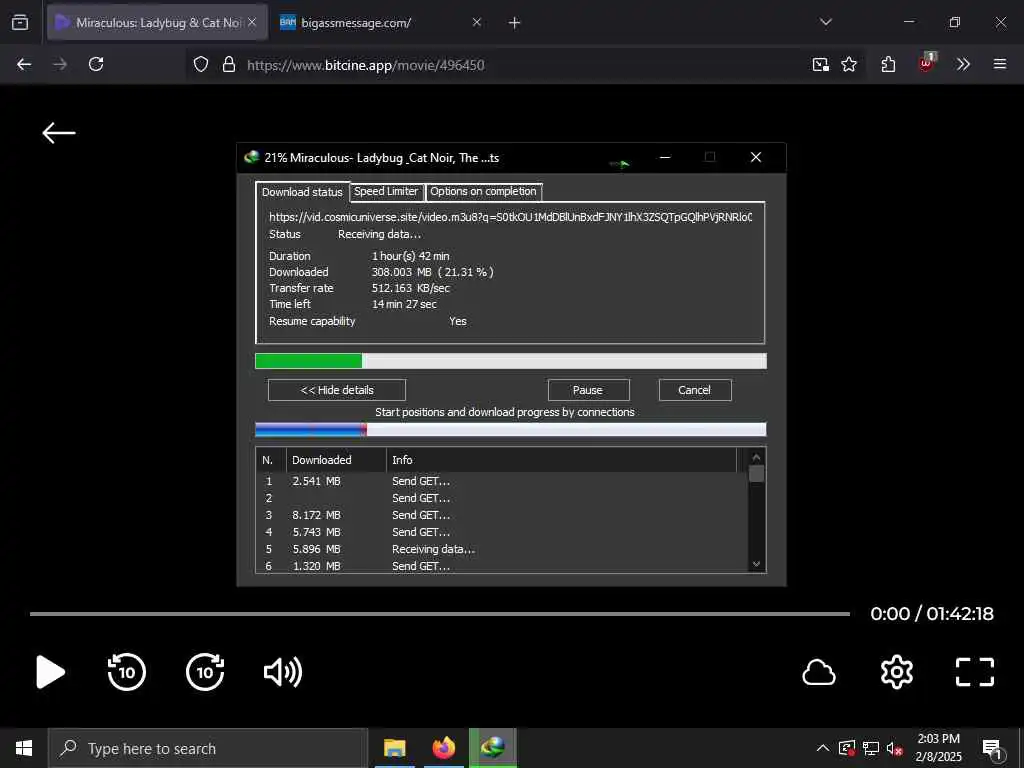Select connection row 3 with 8.172 MB
The width and height of the screenshot is (1024, 768).
(502, 515)
